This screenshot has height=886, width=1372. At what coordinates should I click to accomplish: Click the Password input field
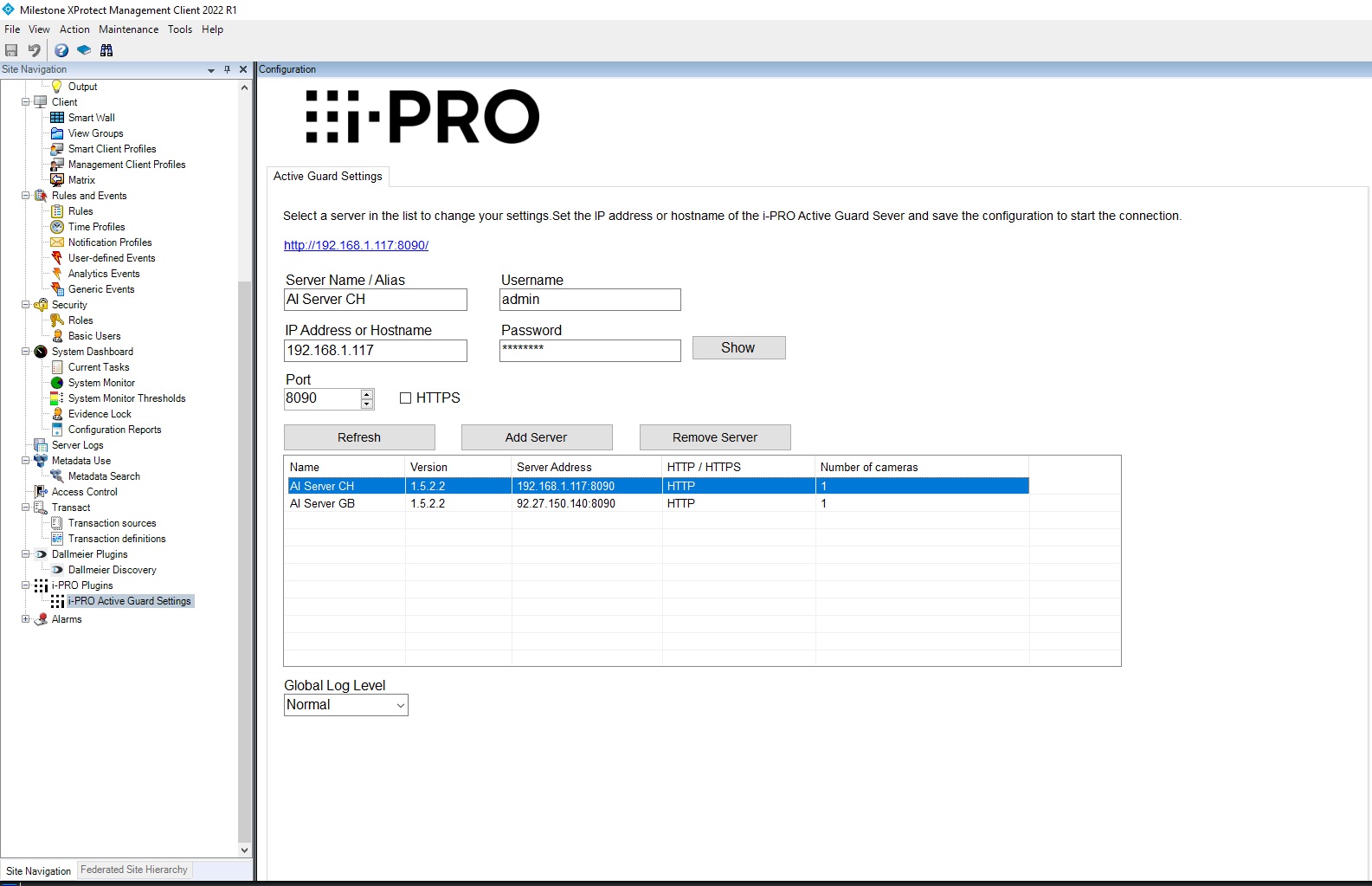590,351
